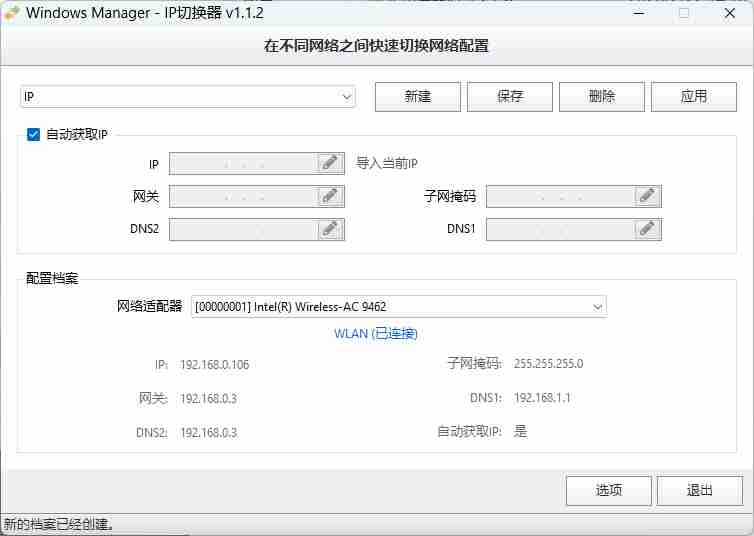Open 选项 settings button

point(609,490)
